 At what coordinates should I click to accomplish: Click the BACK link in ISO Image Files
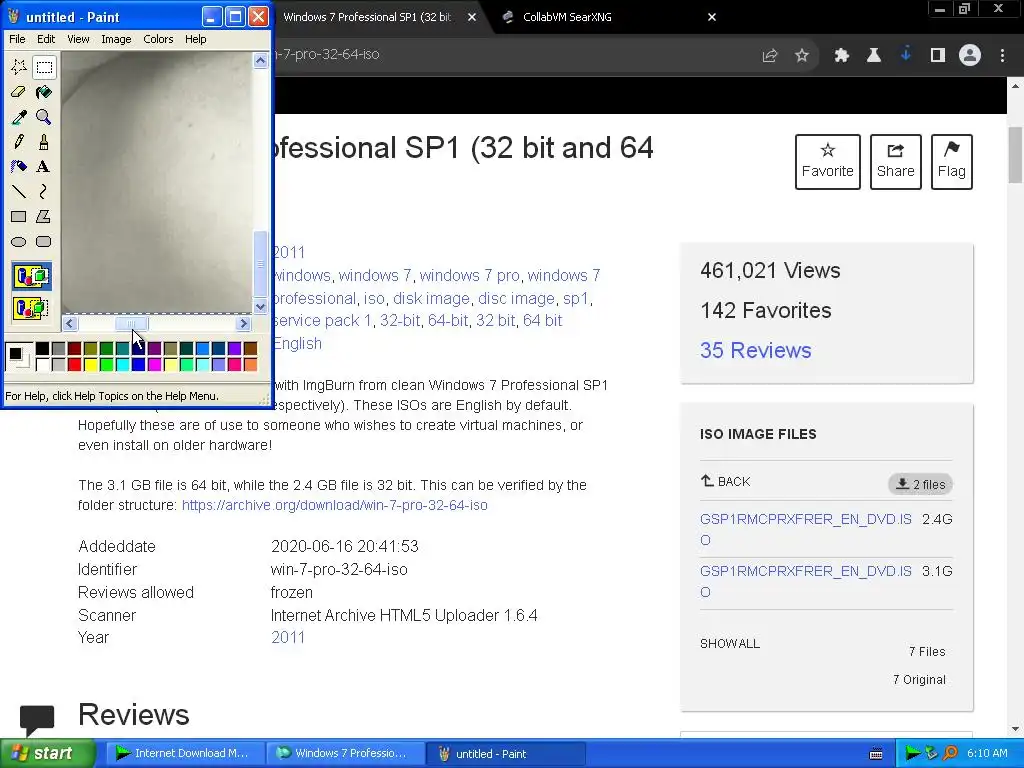click(x=726, y=481)
